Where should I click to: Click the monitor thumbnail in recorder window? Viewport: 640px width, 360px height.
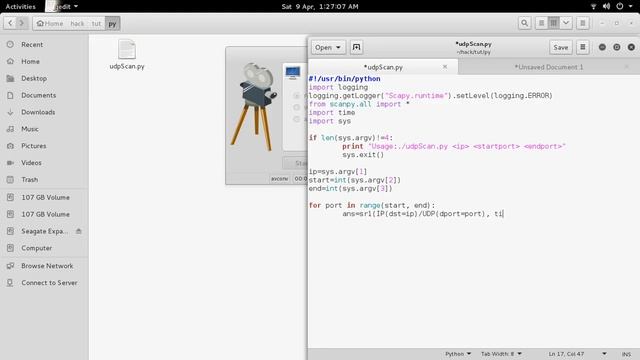[x=293, y=72]
